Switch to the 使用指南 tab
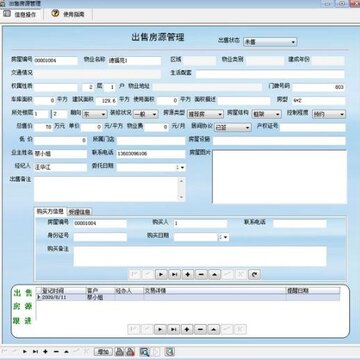The width and height of the screenshot is (360, 360). 69,14
